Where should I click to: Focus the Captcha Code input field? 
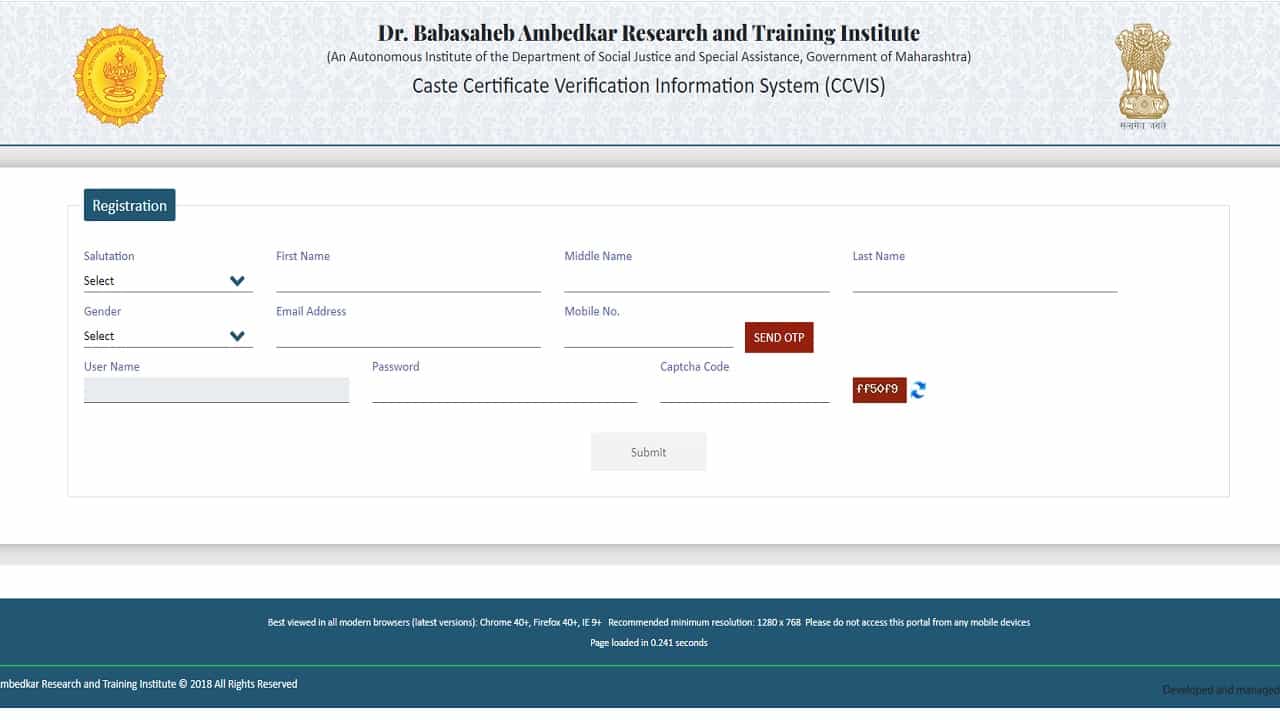point(744,391)
